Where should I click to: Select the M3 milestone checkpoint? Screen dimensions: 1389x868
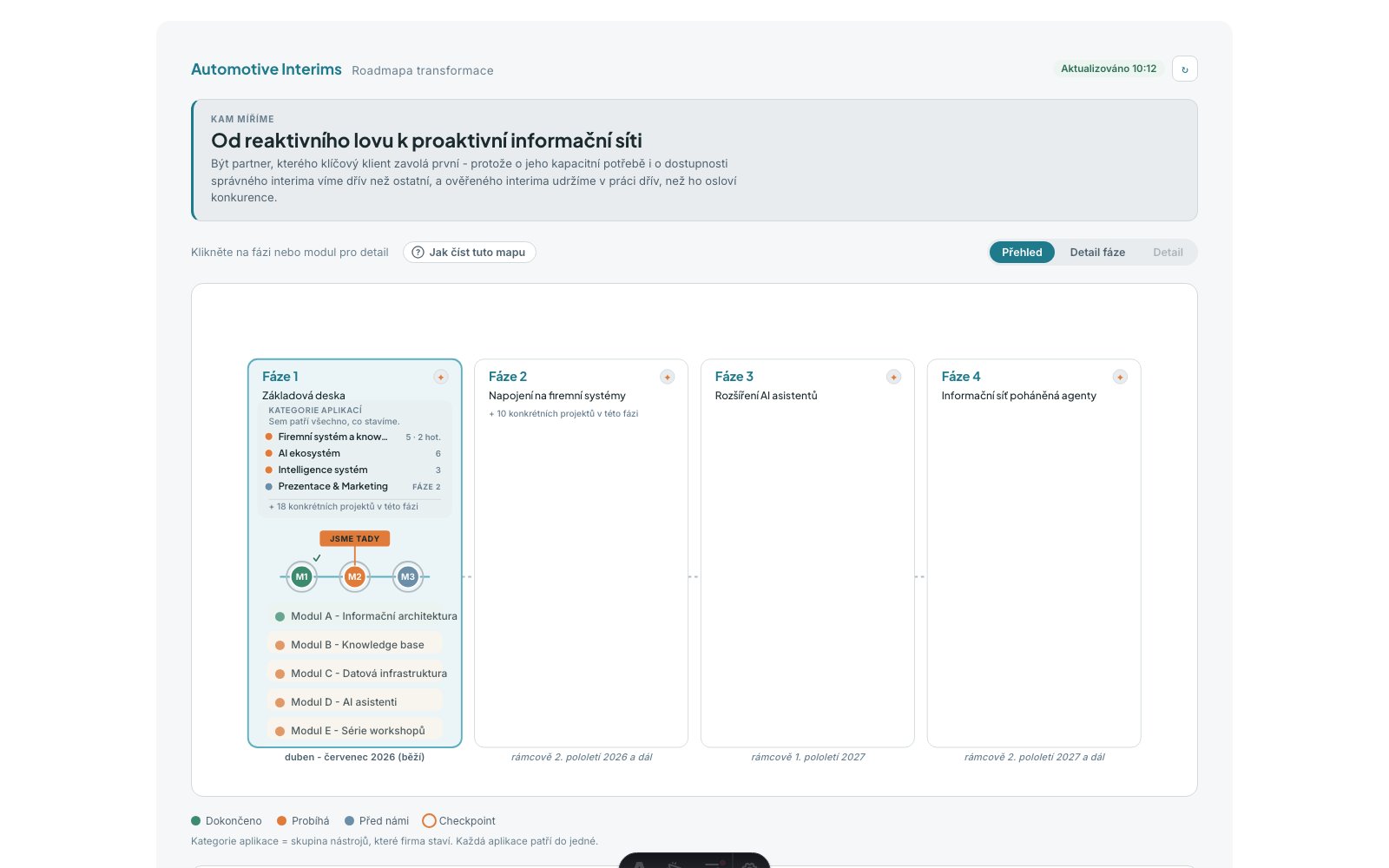408,576
